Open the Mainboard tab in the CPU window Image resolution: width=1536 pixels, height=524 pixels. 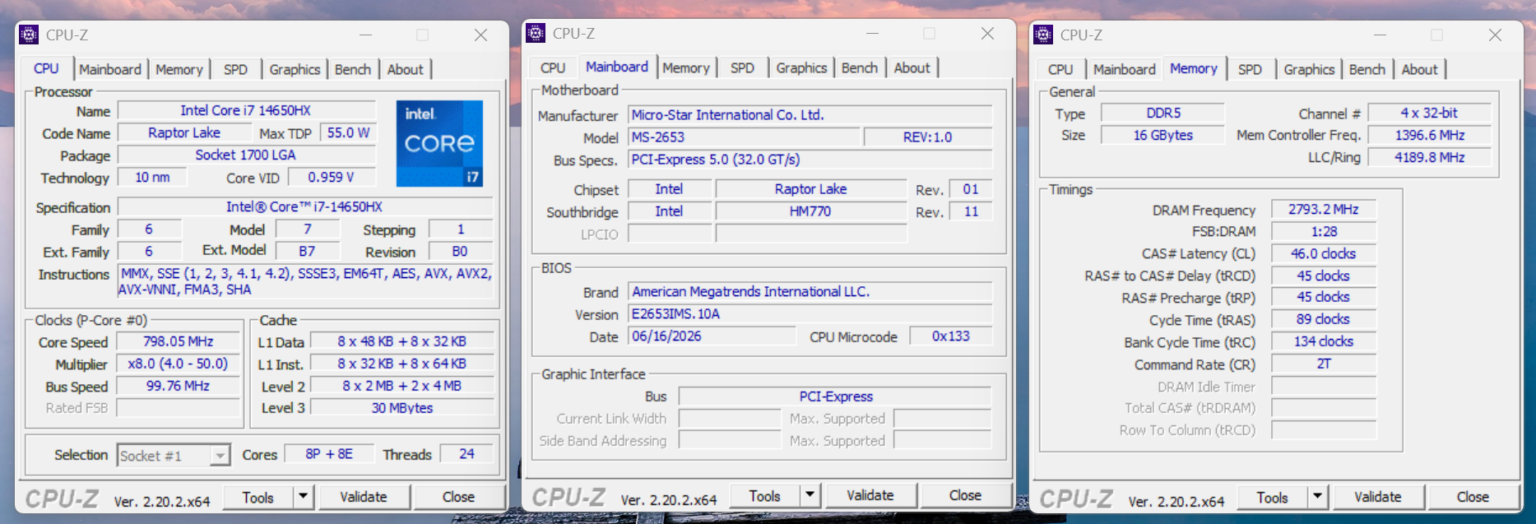[110, 69]
